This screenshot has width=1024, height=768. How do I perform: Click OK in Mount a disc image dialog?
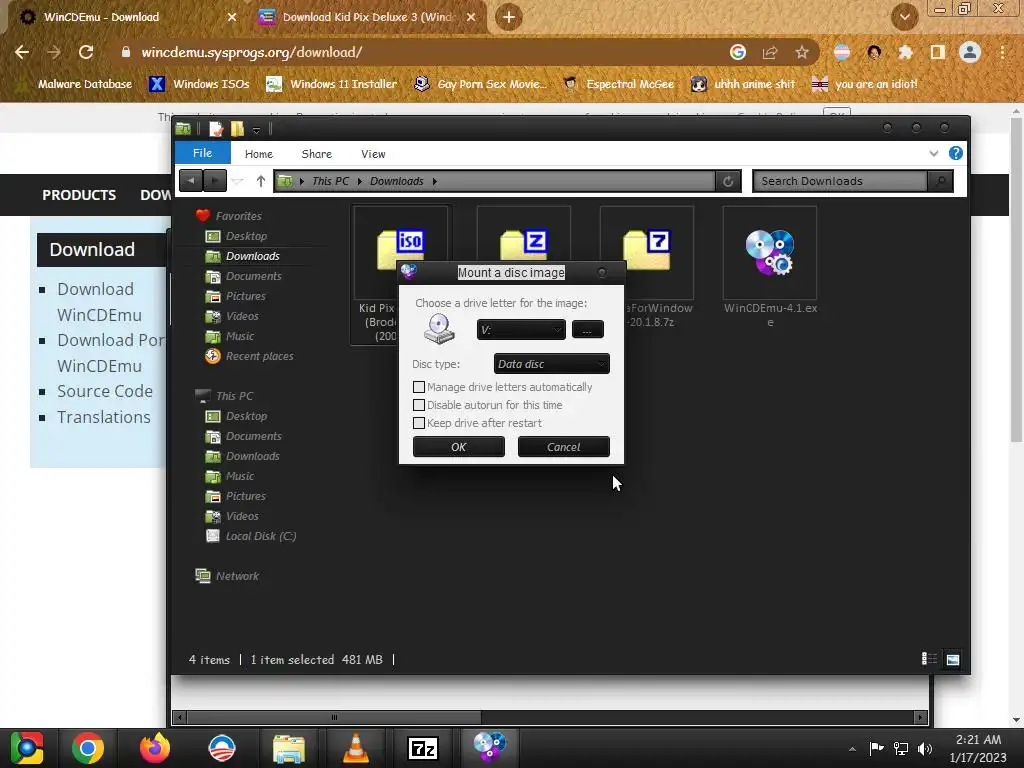click(x=458, y=447)
